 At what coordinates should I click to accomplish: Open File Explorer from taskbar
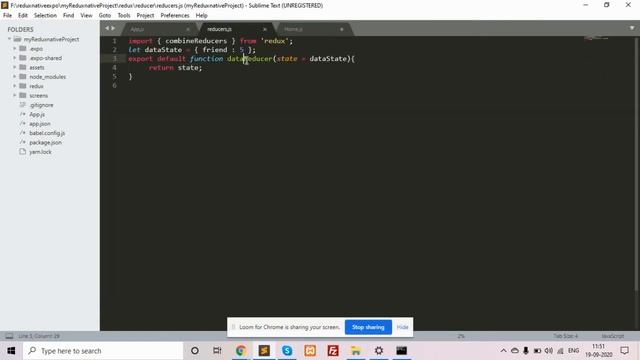(x=356, y=351)
